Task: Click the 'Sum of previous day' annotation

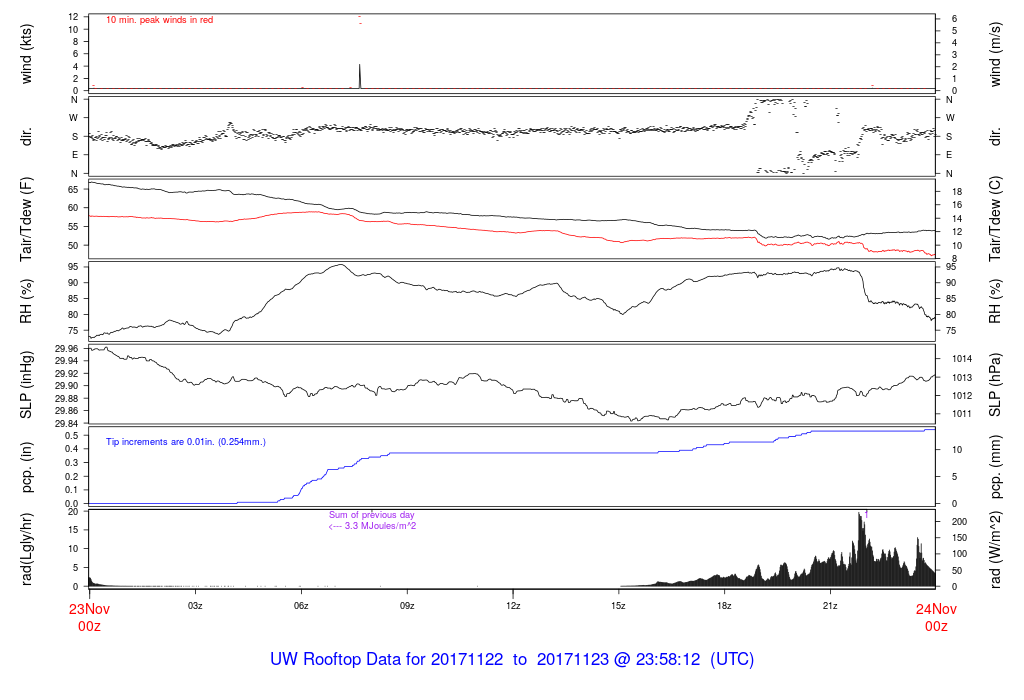Action: pyautogui.click(x=372, y=515)
